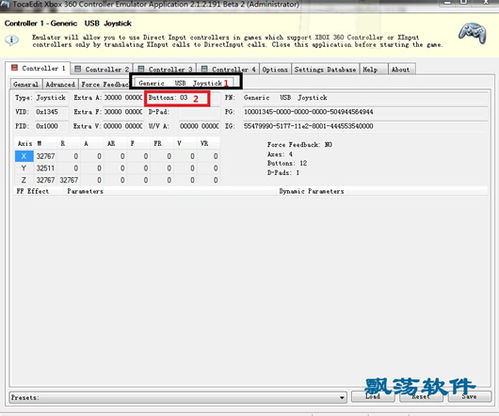
Task: Click the Controller 1 tab red icon
Action: (x=14, y=68)
